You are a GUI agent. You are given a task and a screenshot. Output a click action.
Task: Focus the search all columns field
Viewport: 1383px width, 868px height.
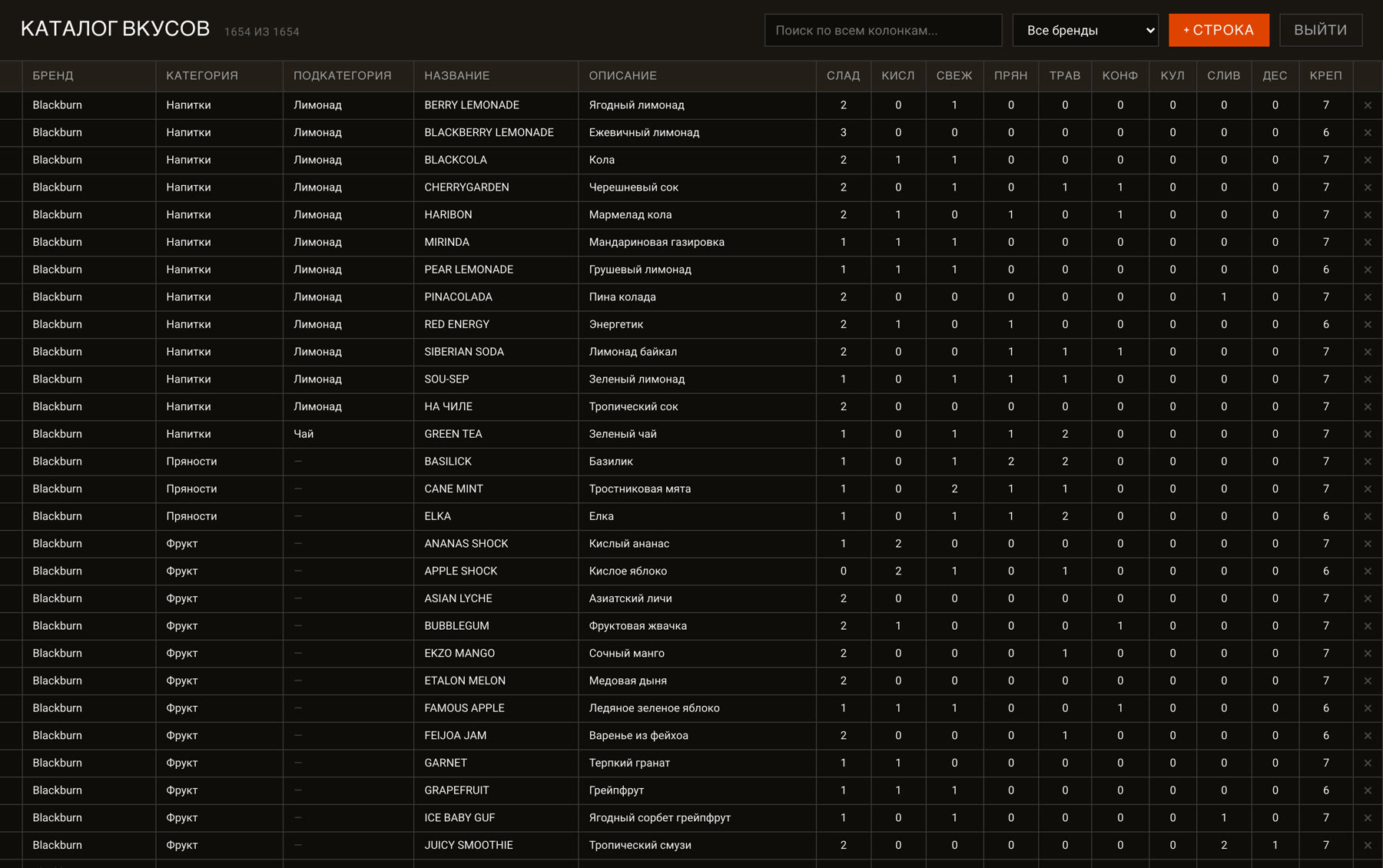(x=883, y=30)
